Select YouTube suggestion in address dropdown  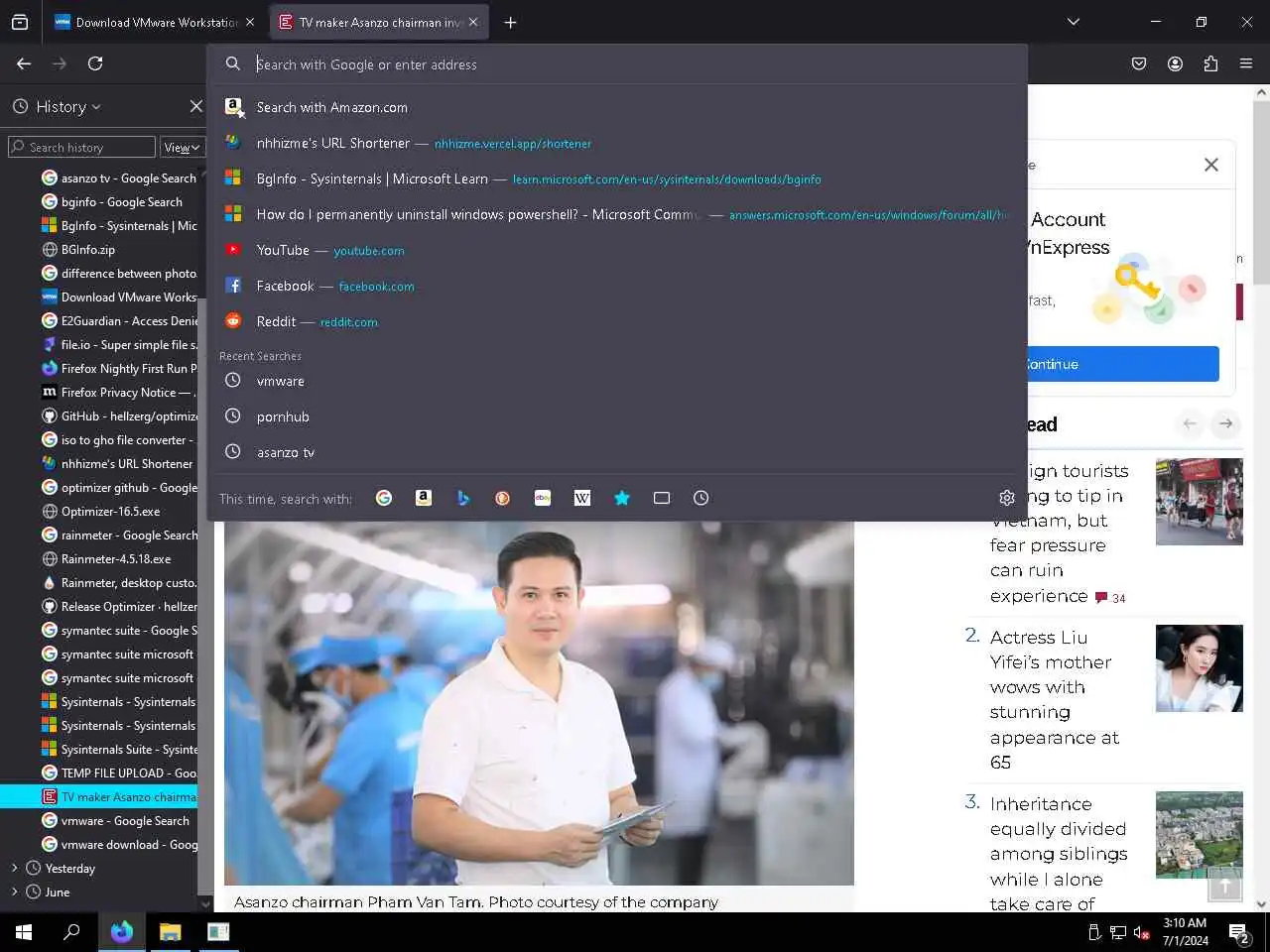click(619, 250)
